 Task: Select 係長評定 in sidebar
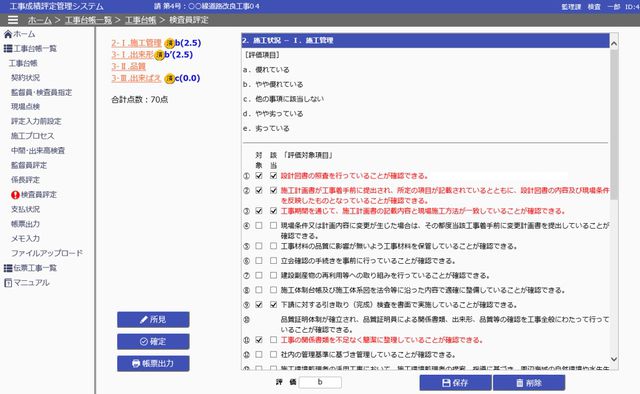click(x=25, y=180)
